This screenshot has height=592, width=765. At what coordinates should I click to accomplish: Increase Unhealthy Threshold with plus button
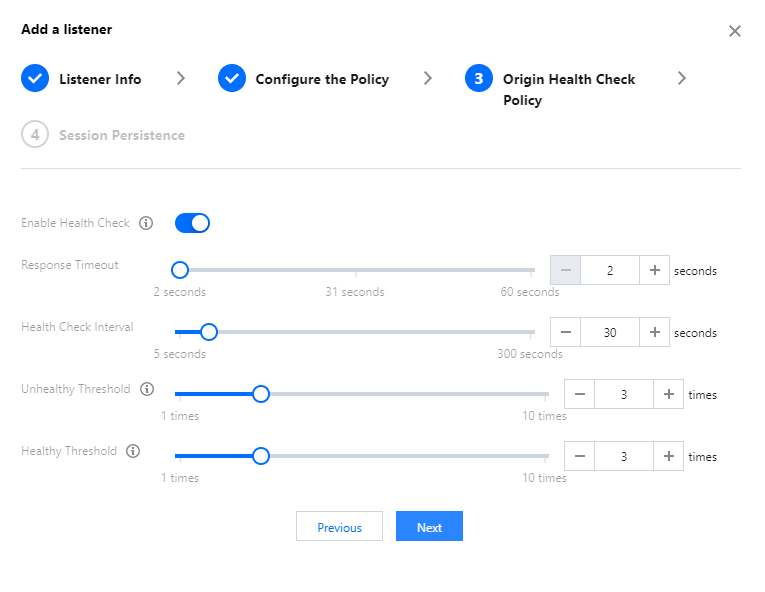coord(669,394)
